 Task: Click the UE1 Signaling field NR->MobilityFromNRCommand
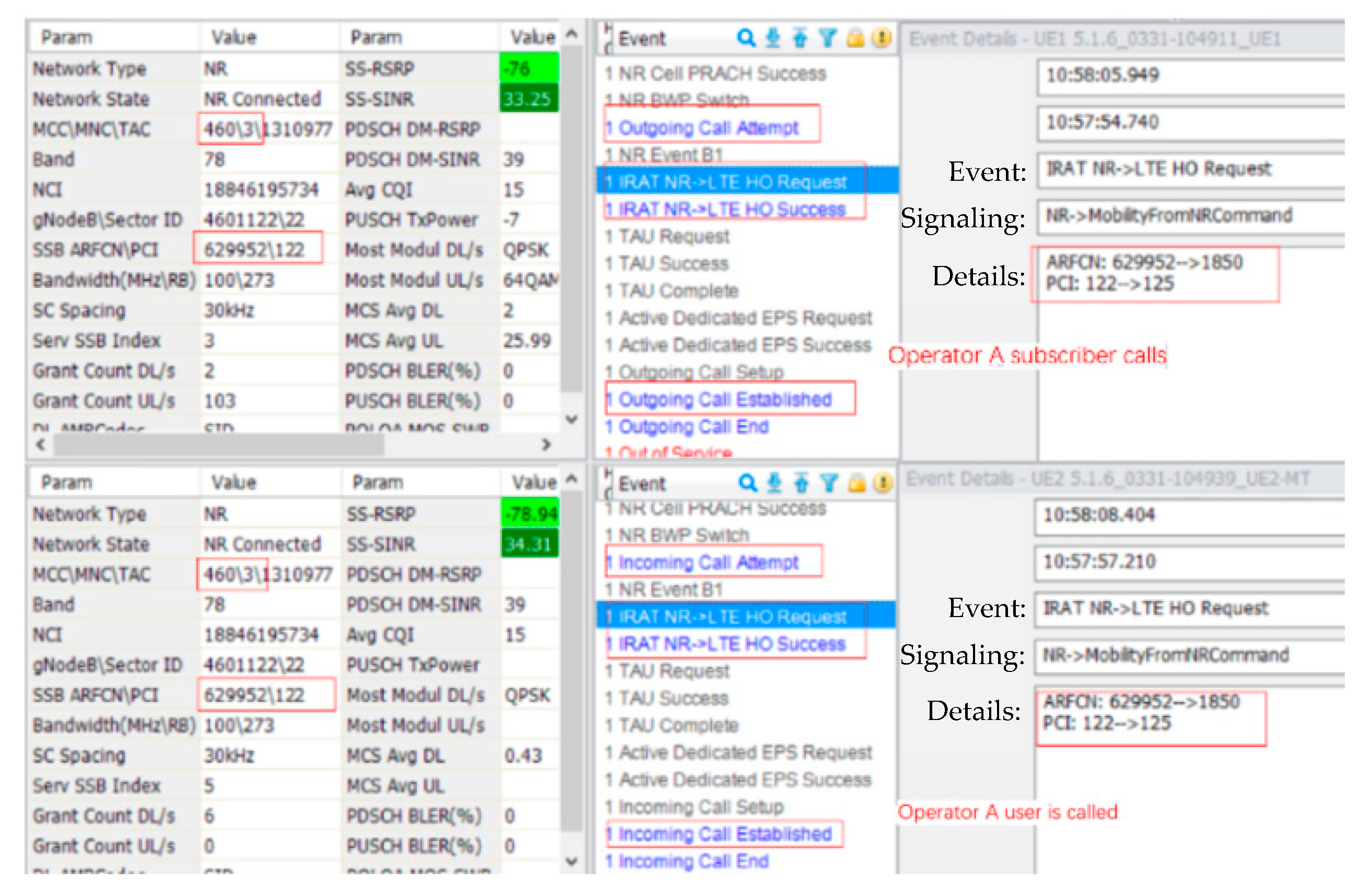pos(1170,216)
